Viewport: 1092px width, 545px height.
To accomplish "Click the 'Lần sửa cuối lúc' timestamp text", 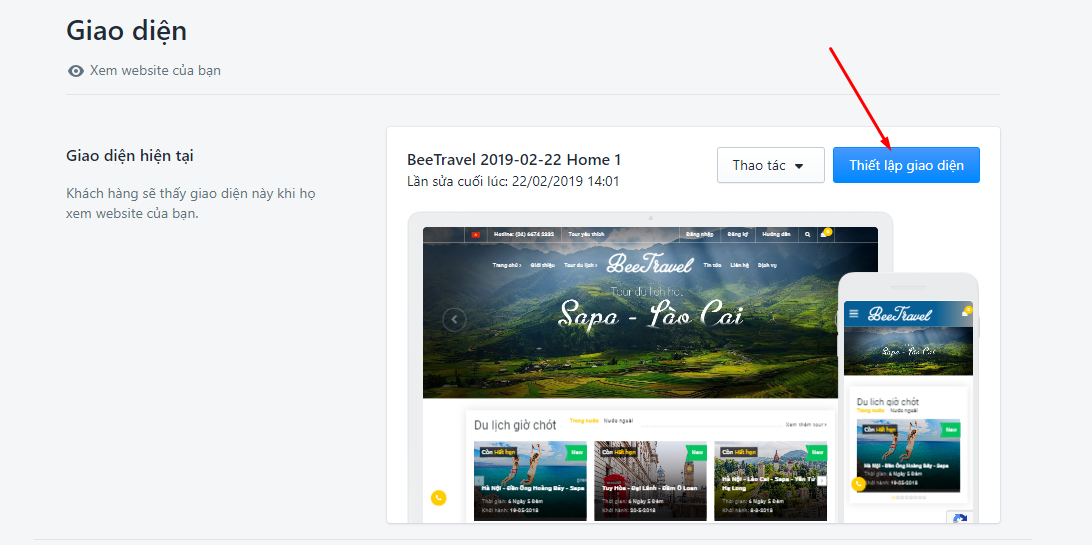I will click(x=513, y=182).
